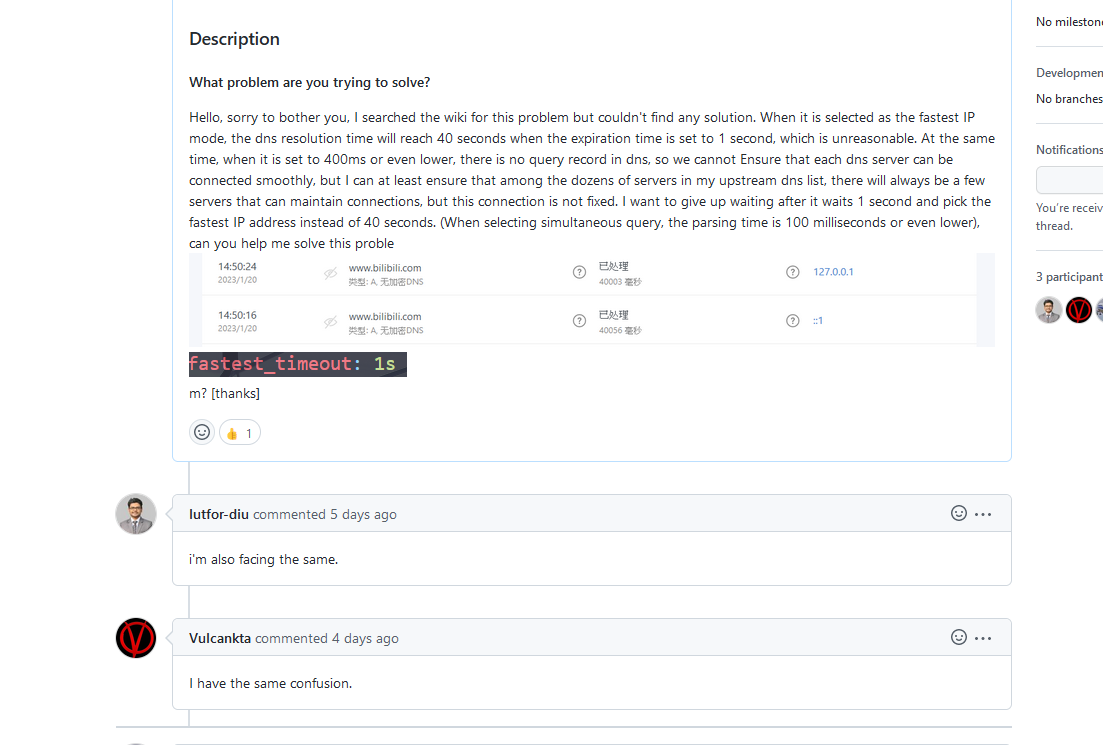Click the help icon beside ::1
Image resolution: width=1103 pixels, height=745 pixels.
click(793, 321)
